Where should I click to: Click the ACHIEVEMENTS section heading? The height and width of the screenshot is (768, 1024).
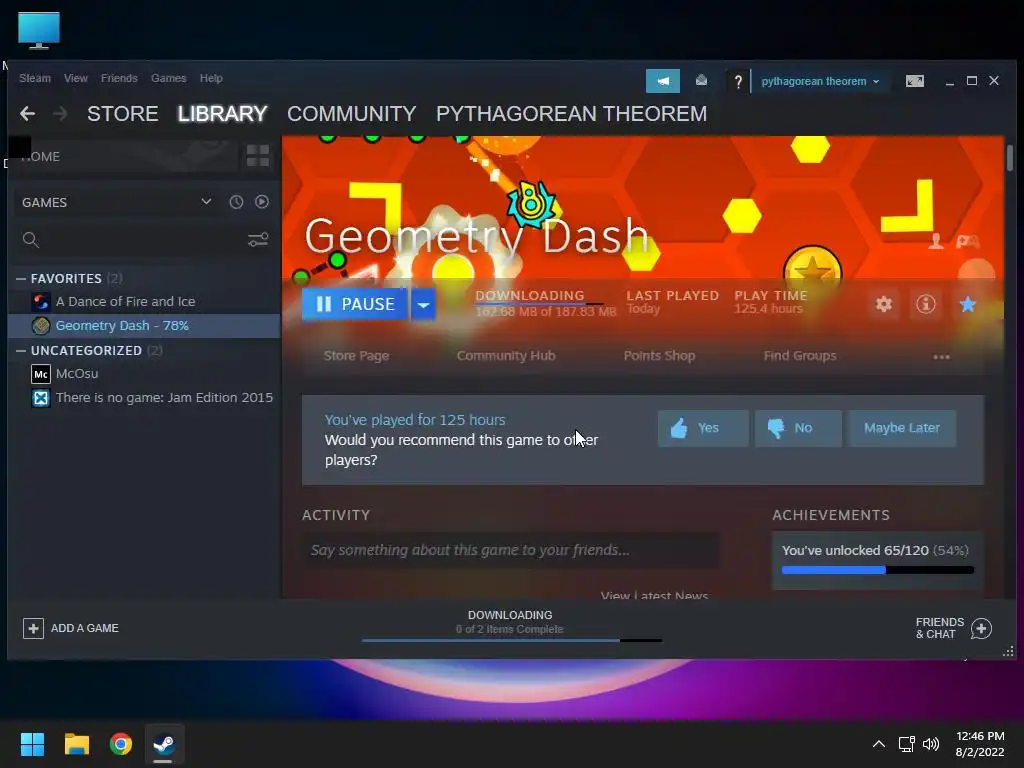point(831,515)
